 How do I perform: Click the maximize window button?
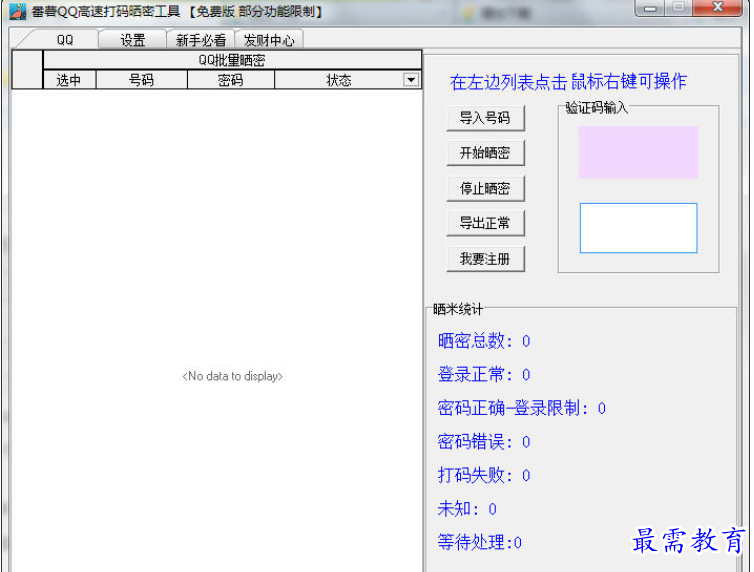point(679,8)
